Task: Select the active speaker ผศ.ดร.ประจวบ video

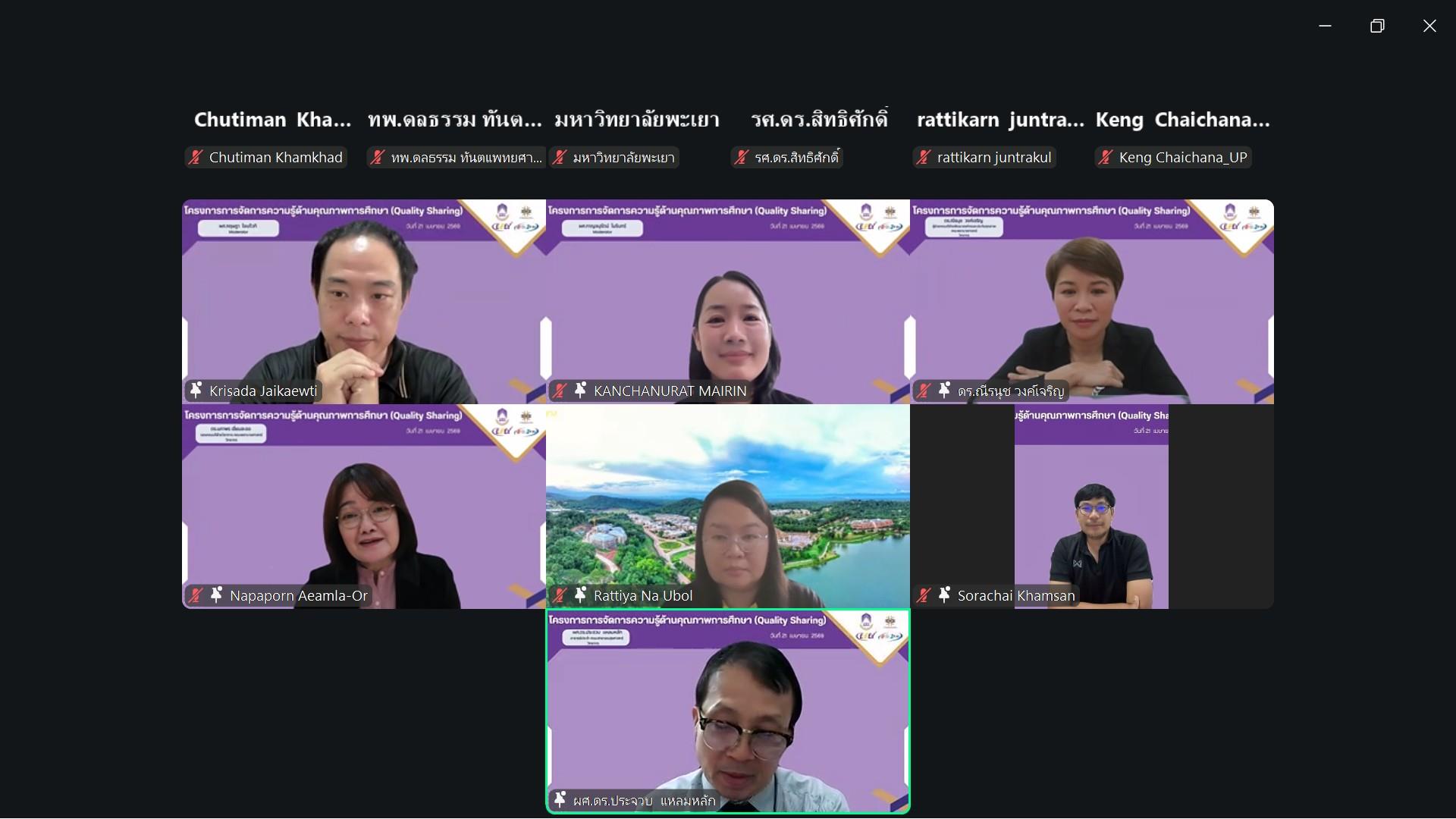Action: [x=728, y=711]
